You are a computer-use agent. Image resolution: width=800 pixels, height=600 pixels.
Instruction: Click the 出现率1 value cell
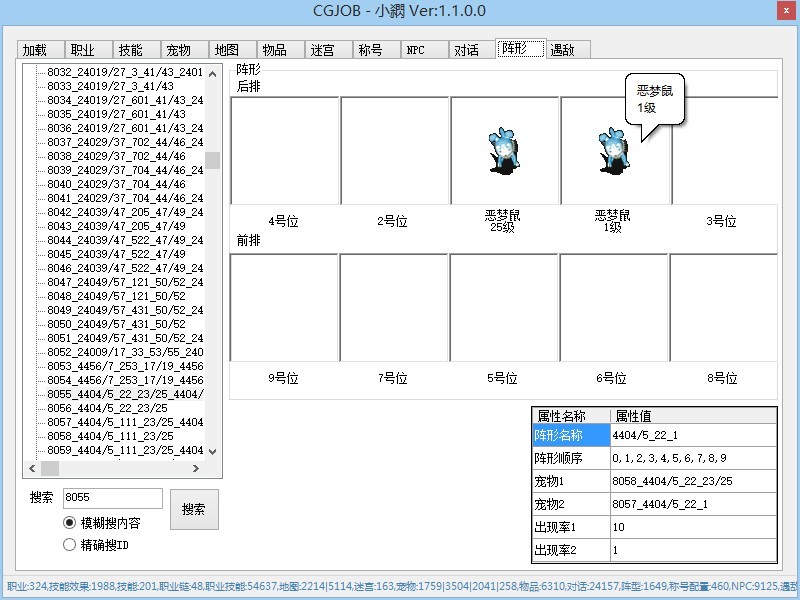(x=692, y=527)
